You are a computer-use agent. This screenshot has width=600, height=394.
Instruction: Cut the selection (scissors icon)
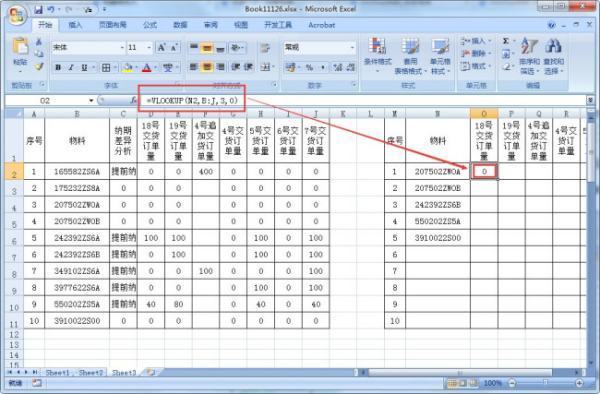[x=39, y=42]
